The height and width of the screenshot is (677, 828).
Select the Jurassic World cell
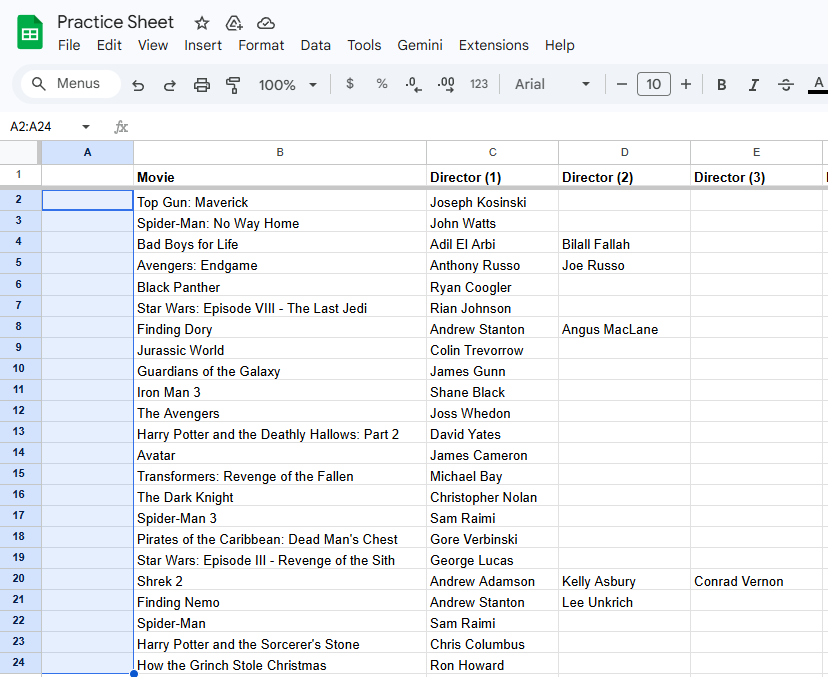click(x=280, y=350)
